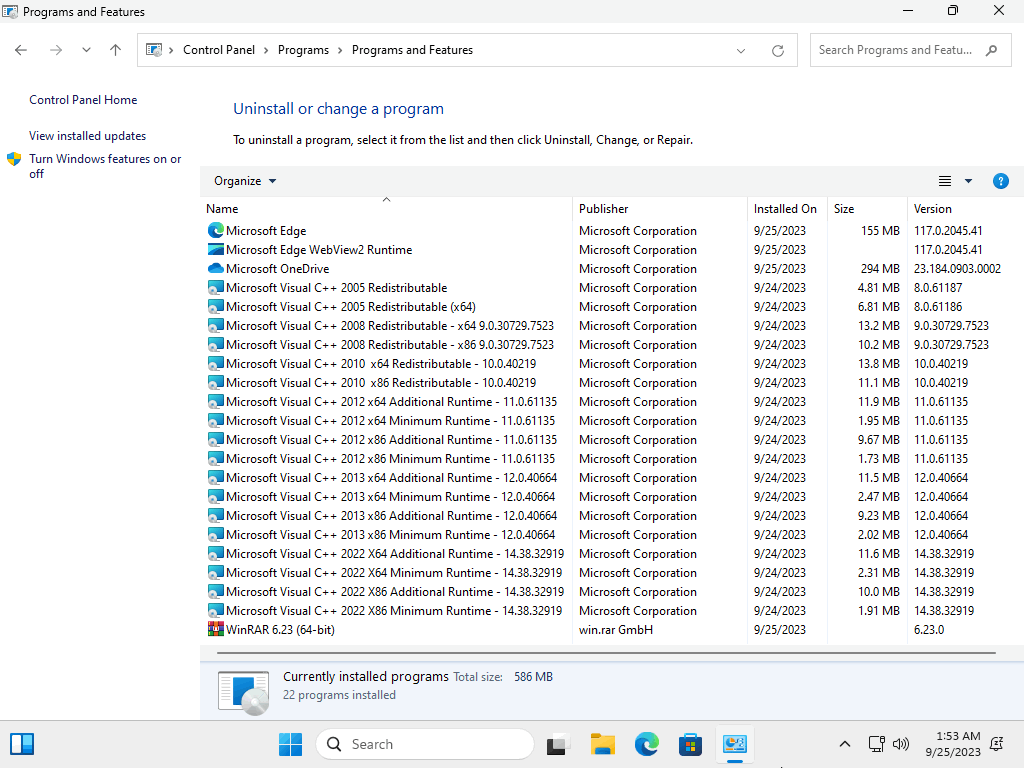The height and width of the screenshot is (768, 1024).
Task: Open Task View on the taskbar
Action: click(558, 744)
